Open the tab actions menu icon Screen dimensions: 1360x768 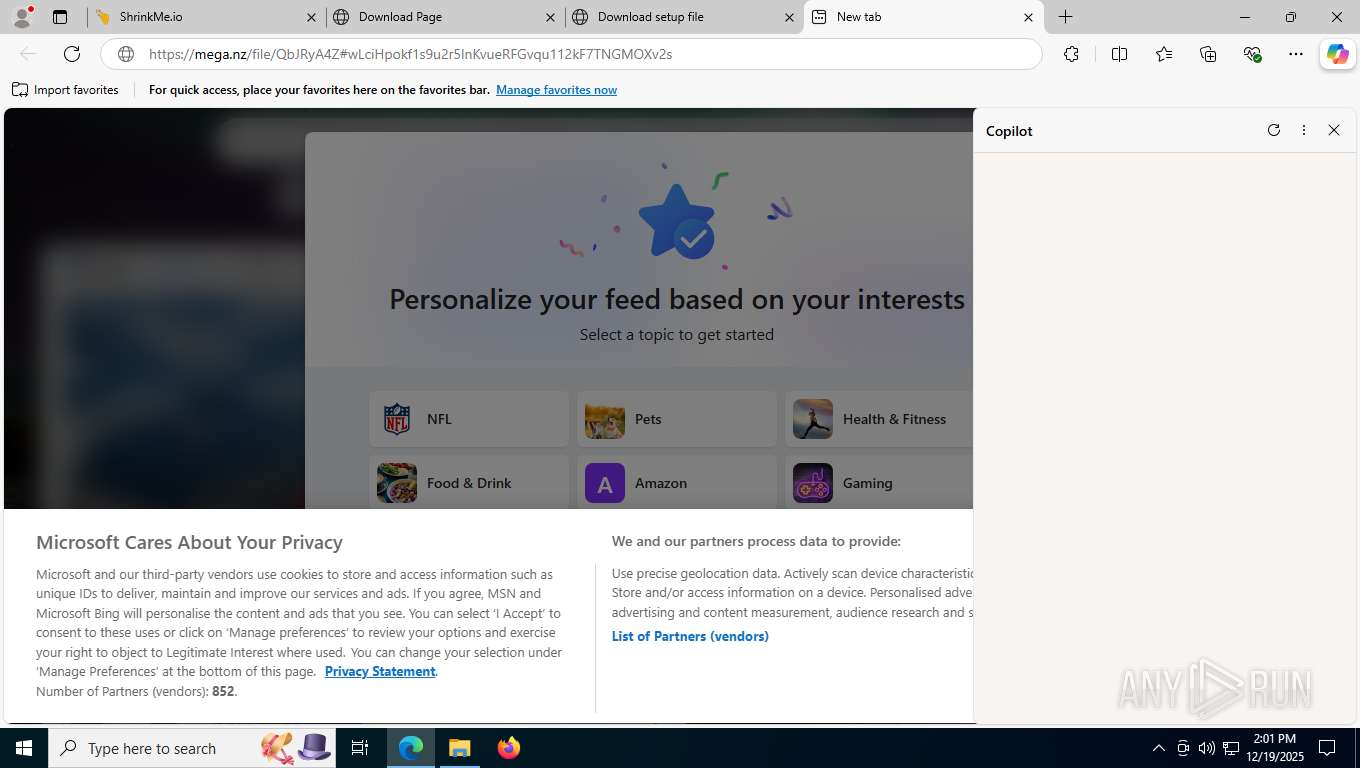tap(60, 17)
